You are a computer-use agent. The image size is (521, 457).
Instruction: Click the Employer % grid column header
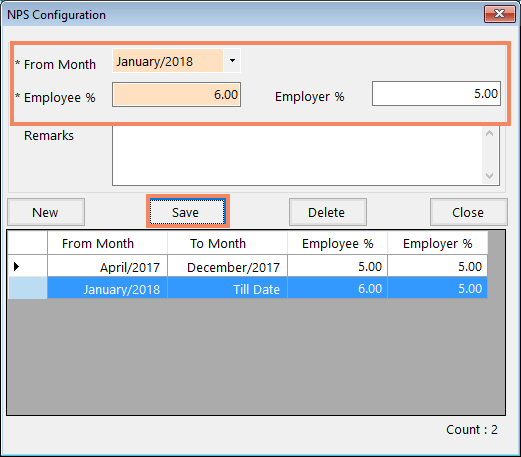pos(437,243)
